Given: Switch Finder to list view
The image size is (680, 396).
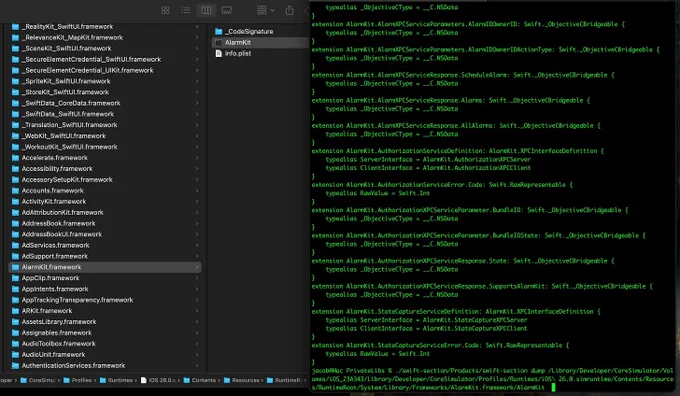Looking at the screenshot, I should click(x=186, y=10).
